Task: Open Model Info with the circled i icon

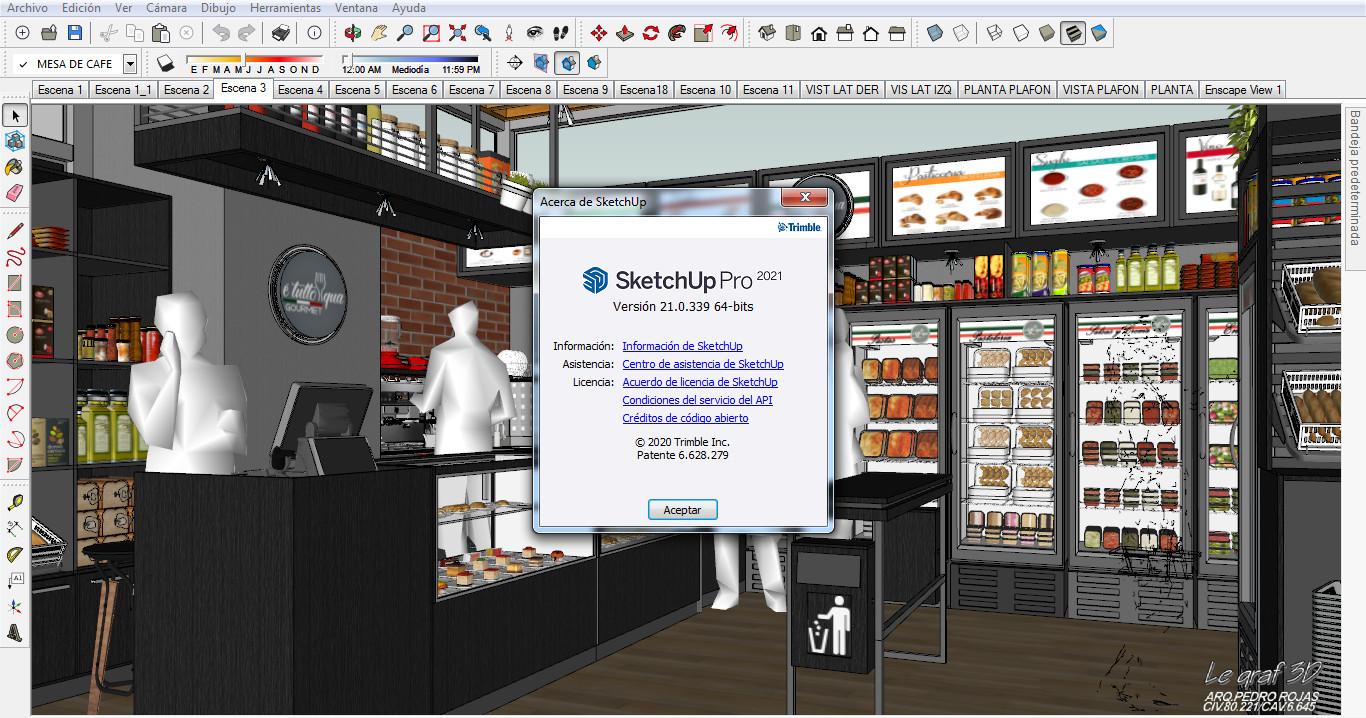Action: tap(314, 33)
